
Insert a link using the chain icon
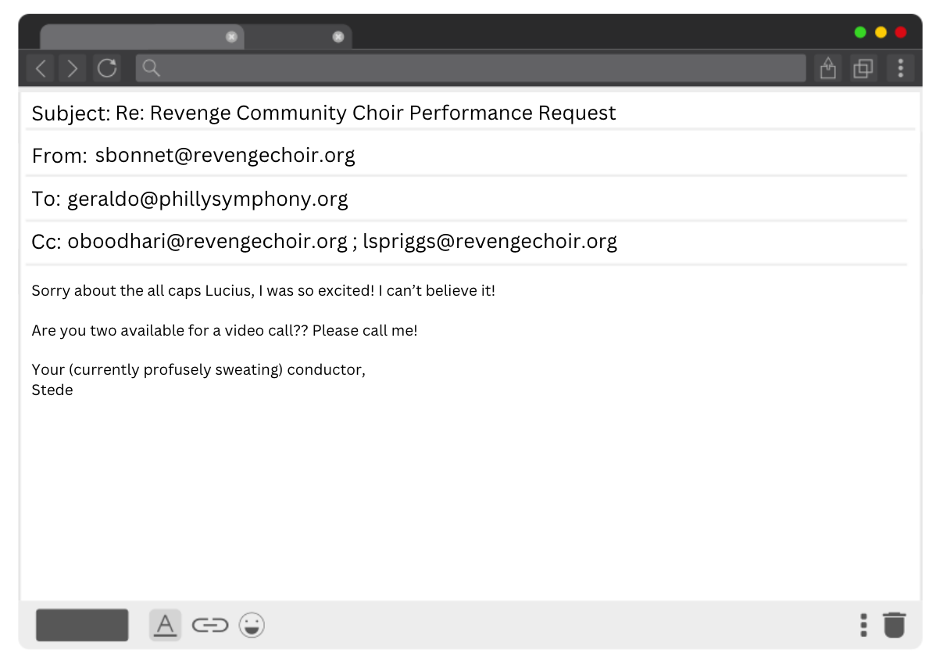(x=210, y=625)
